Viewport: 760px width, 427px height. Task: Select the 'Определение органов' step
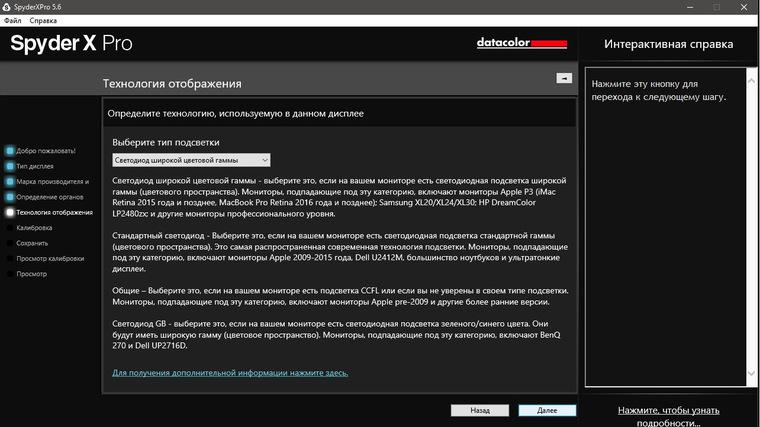click(x=49, y=197)
